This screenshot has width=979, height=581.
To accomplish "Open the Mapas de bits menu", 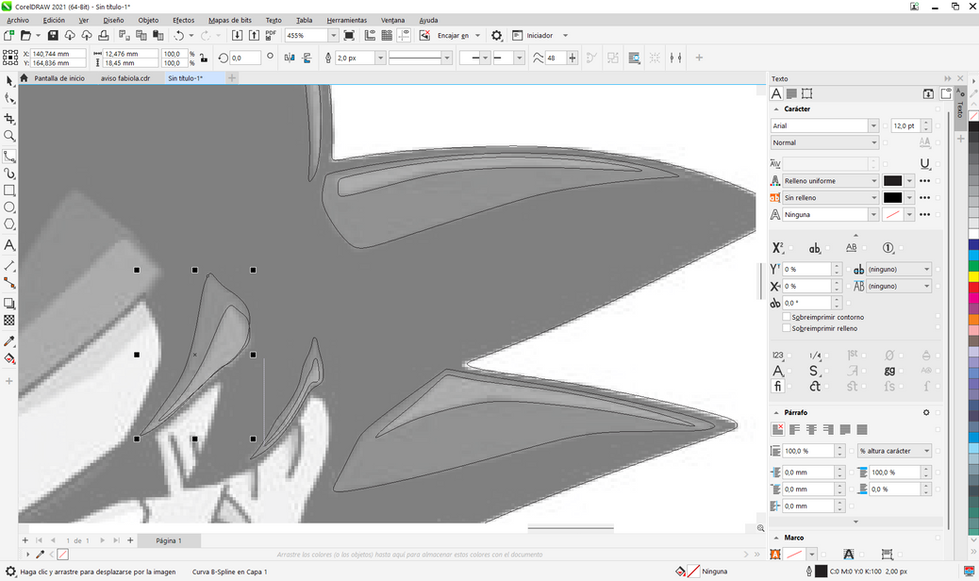I will pos(230,20).
